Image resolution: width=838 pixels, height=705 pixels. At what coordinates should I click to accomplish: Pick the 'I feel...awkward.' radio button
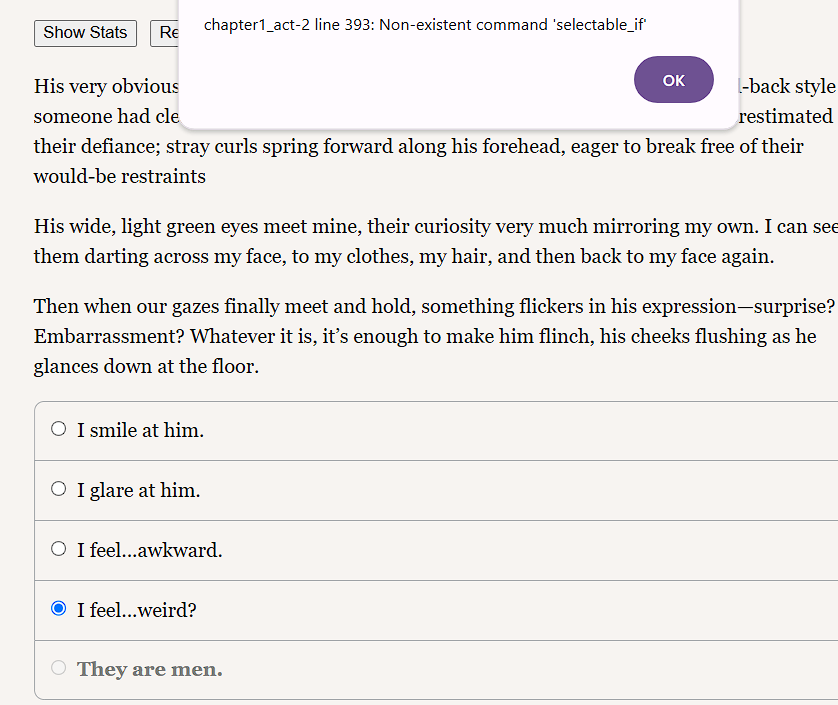pos(58,549)
